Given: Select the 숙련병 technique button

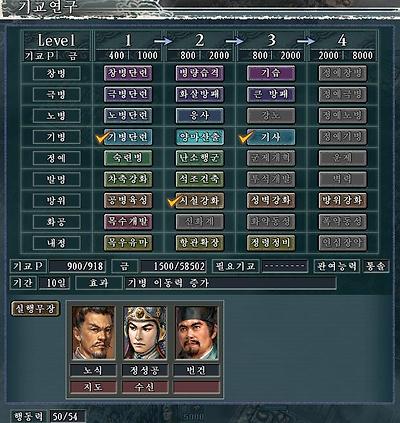Looking at the screenshot, I should [128, 158].
